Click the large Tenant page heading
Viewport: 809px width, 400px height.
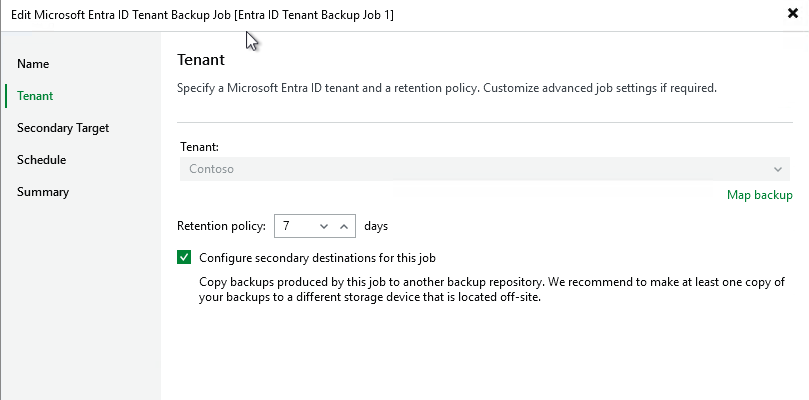[200, 60]
